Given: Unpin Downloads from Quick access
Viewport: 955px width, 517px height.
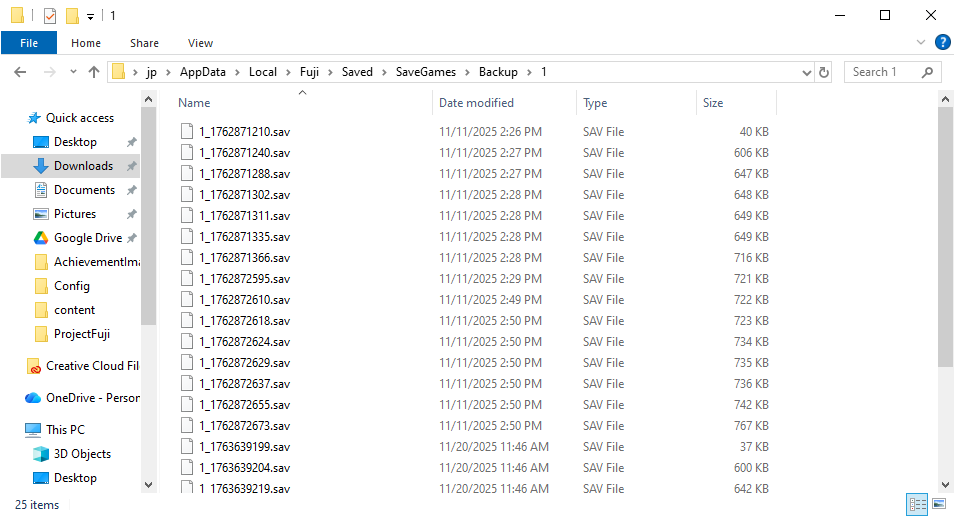Looking at the screenshot, I should [131, 166].
